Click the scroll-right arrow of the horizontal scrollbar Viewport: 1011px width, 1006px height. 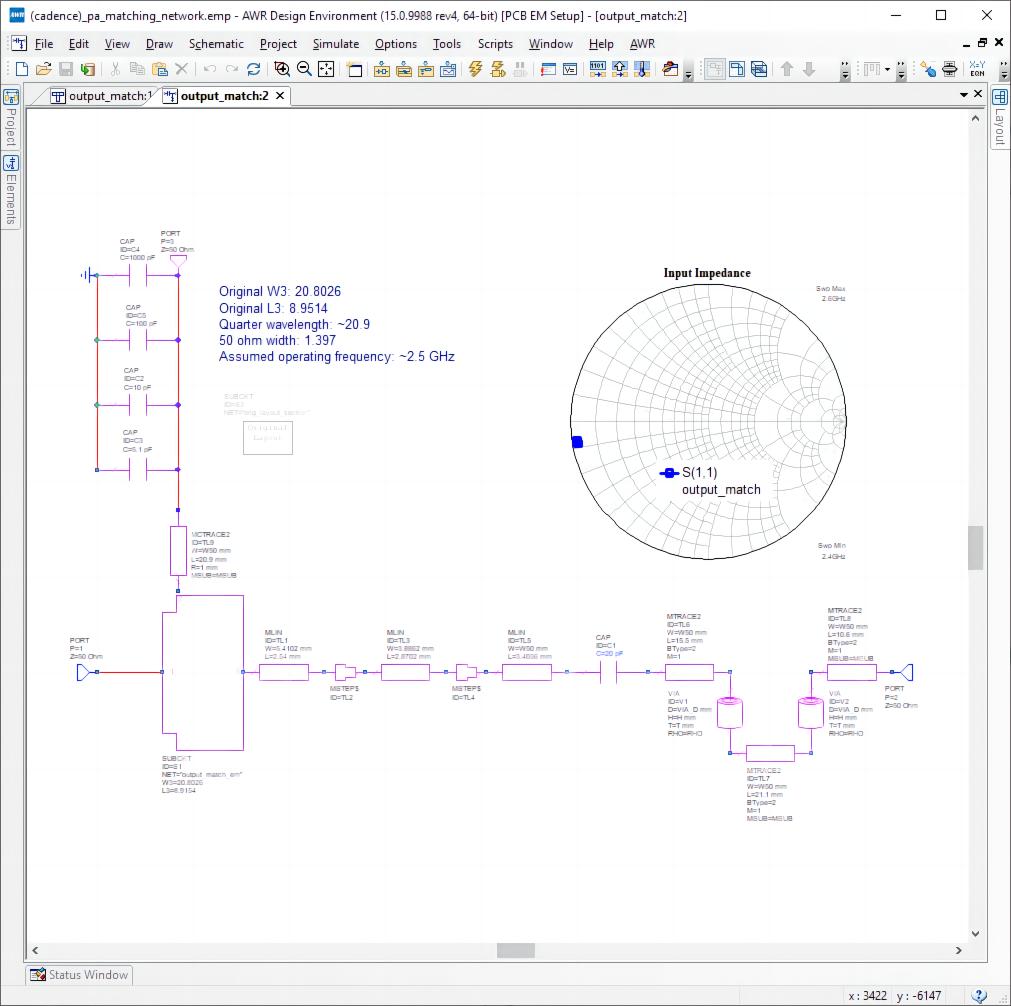pos(959,951)
